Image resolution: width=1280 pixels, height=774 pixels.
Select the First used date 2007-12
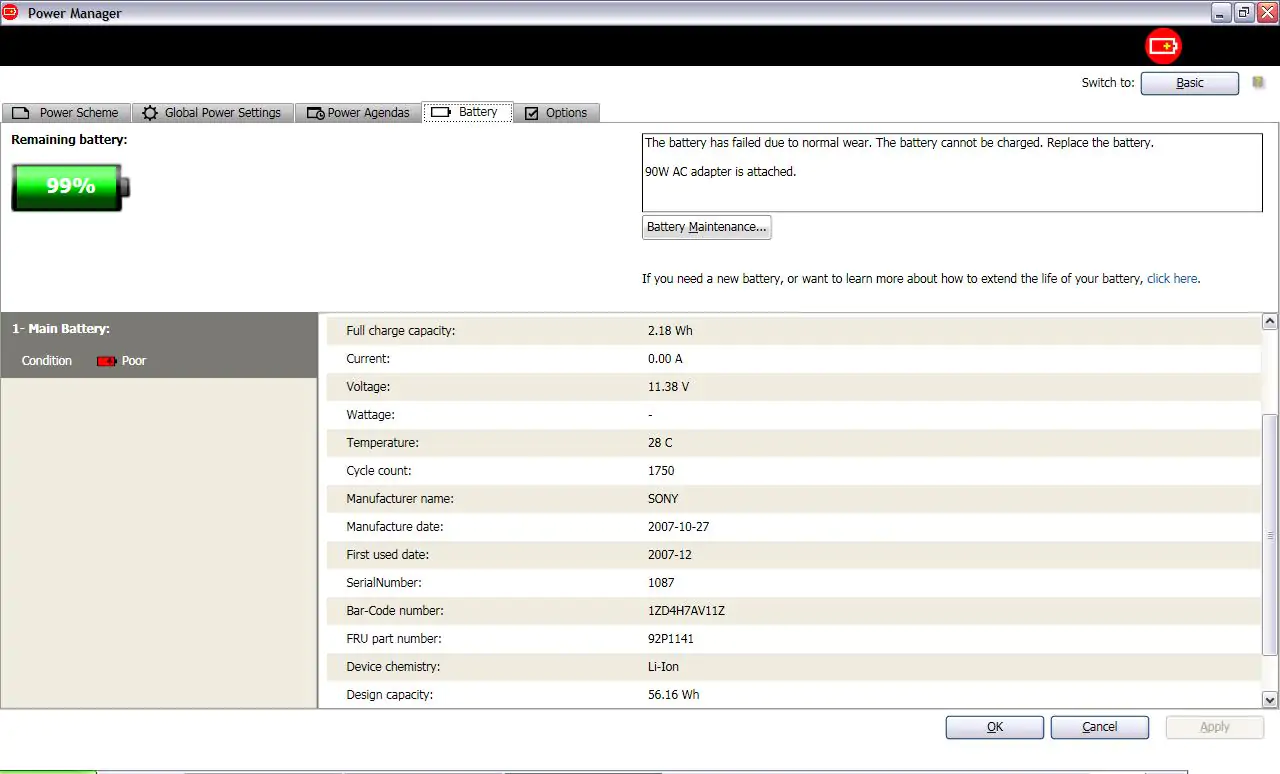(x=670, y=555)
